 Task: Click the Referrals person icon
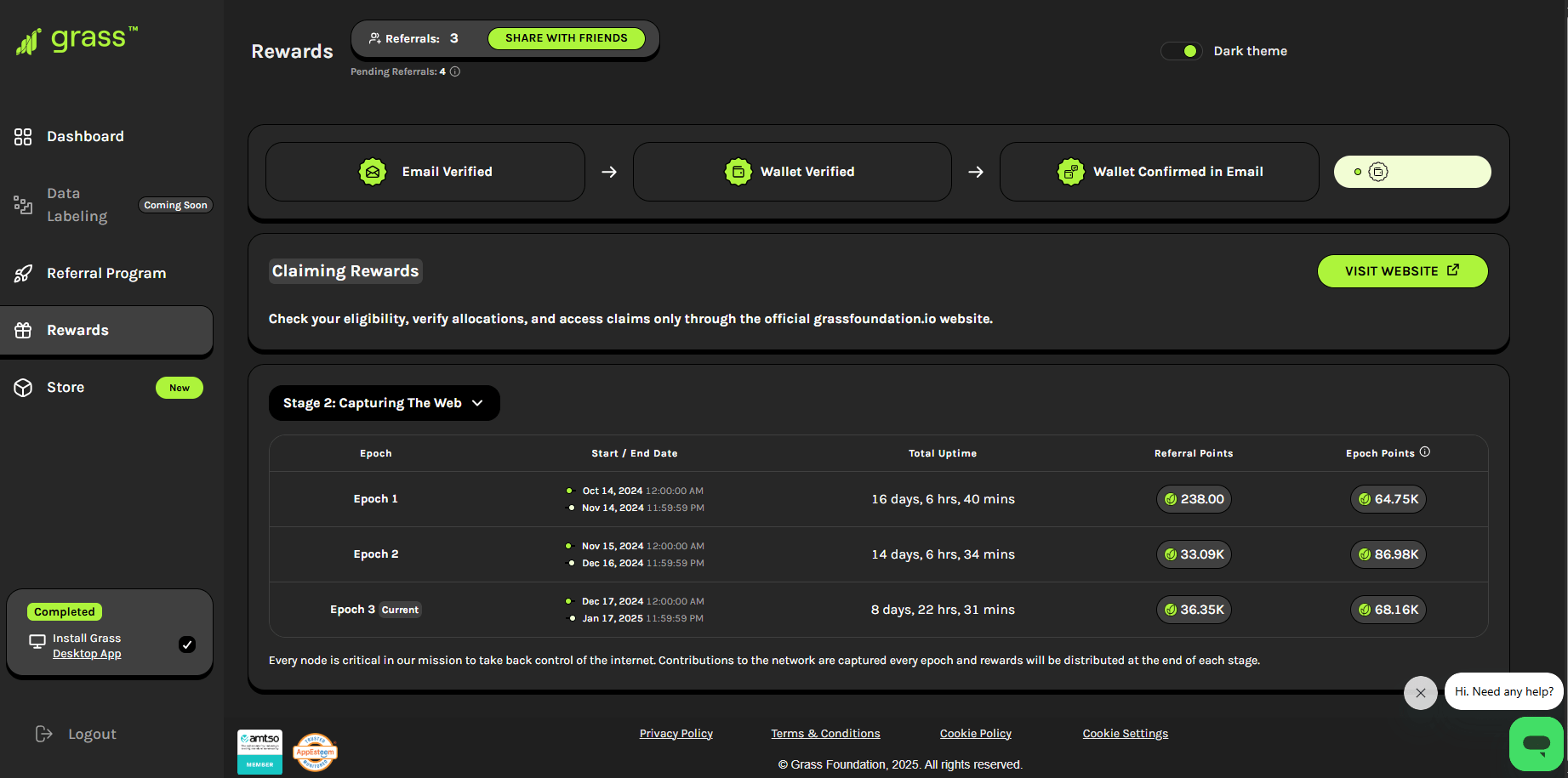point(374,38)
